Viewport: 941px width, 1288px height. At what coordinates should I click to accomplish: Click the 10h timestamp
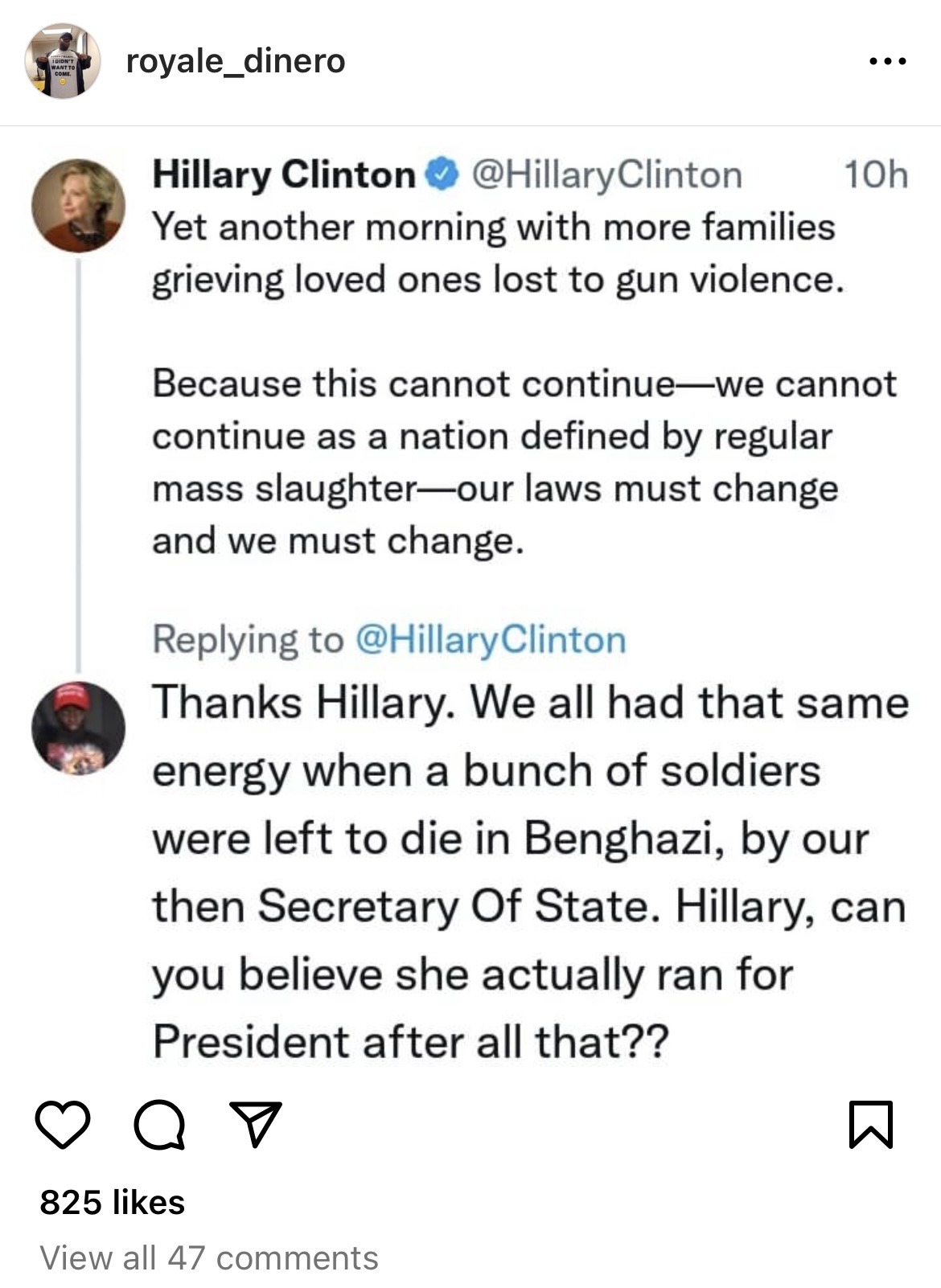pos(875,174)
